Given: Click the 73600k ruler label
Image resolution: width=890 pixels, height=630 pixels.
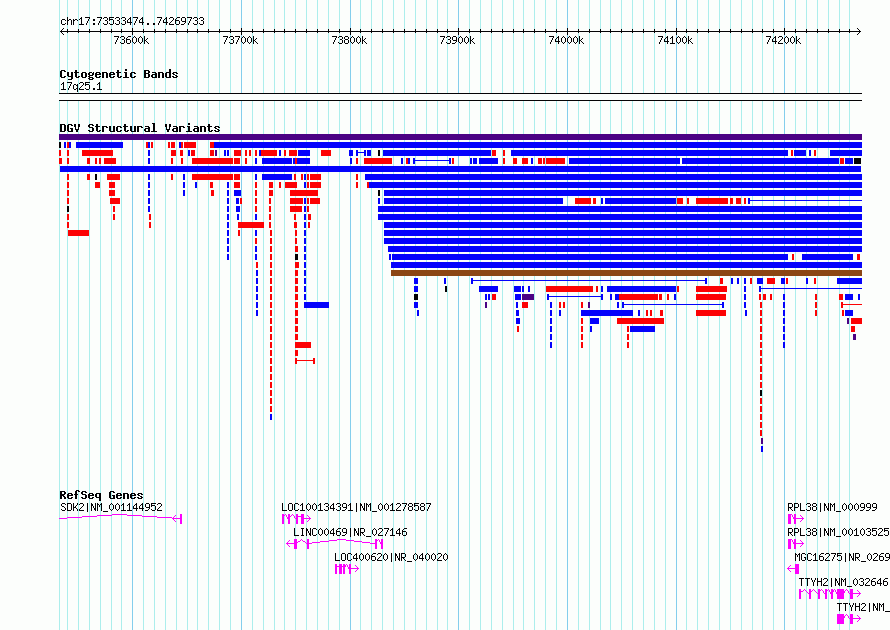Looking at the screenshot, I should [x=131, y=40].
